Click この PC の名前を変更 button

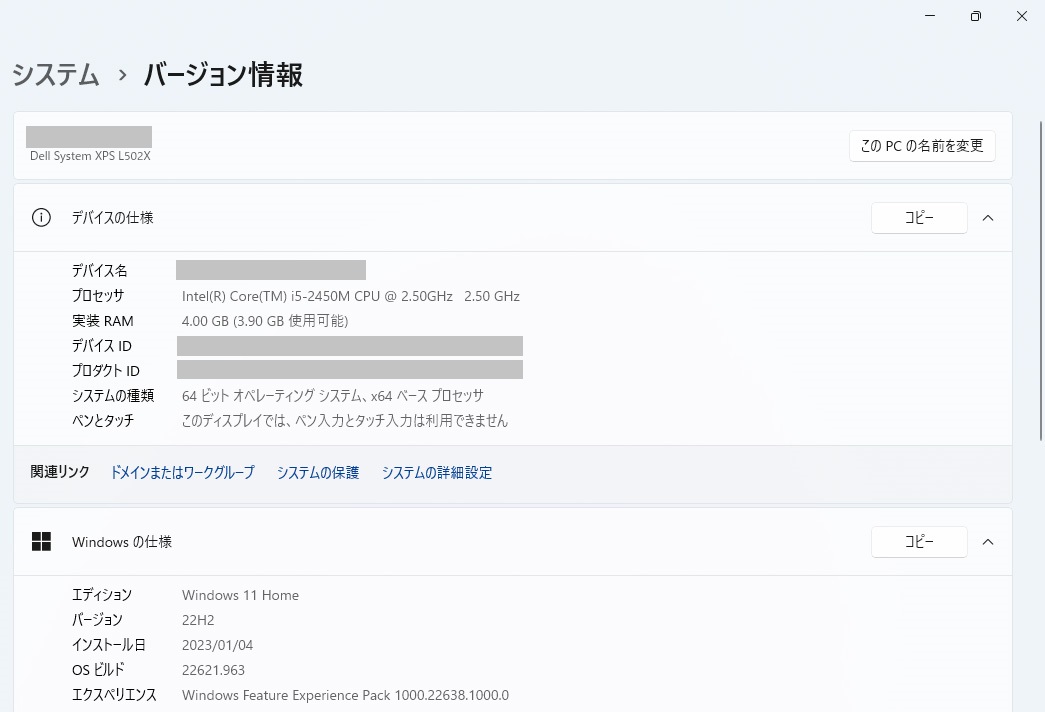pos(922,146)
